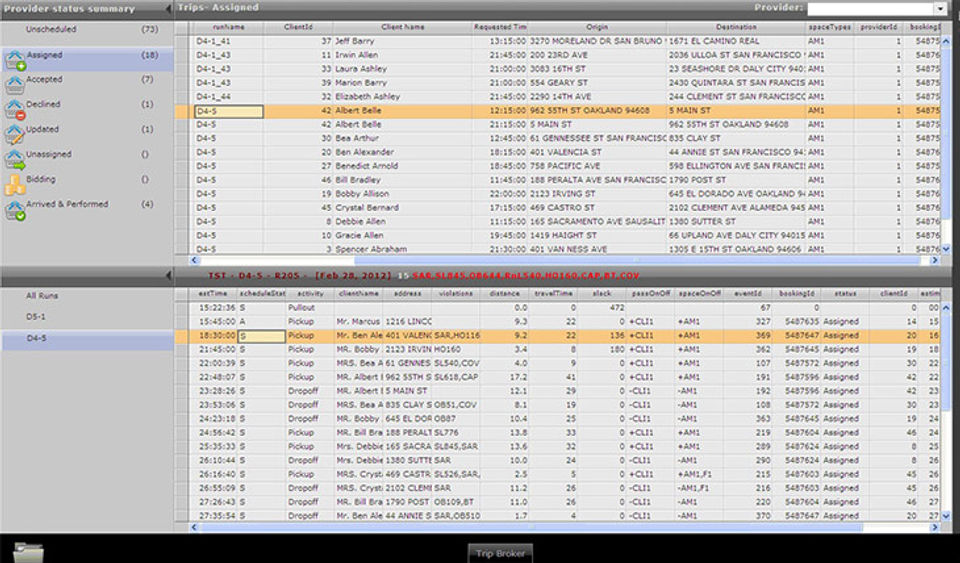Viewport: 960px width, 563px height.
Task: Select the Unassigned status label
Action: click(x=48, y=154)
